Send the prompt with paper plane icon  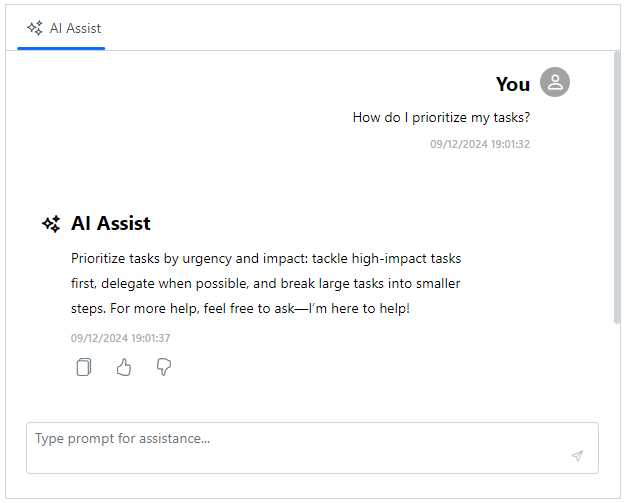(577, 456)
